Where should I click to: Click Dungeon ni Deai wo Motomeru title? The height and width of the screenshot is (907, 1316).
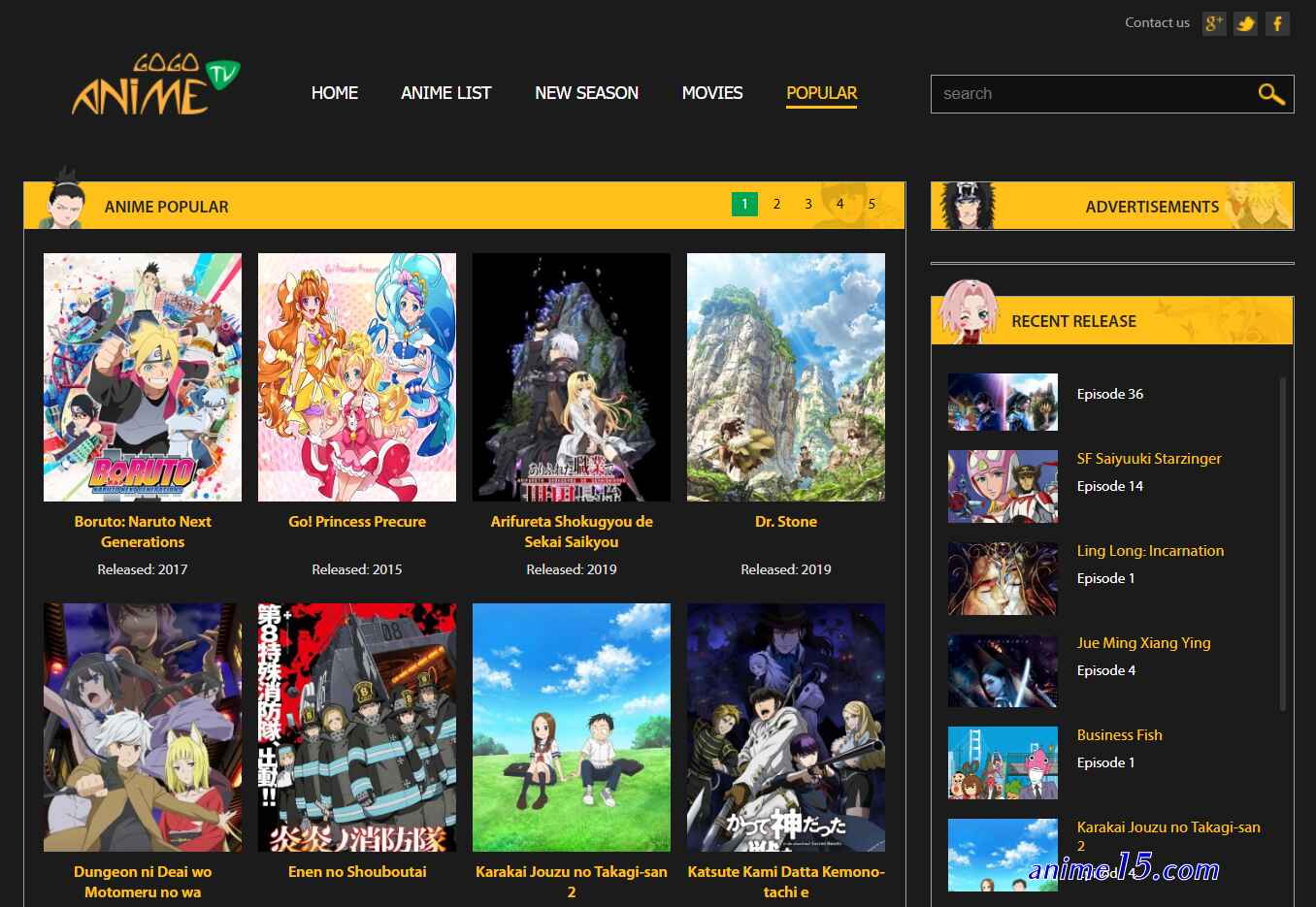(143, 882)
